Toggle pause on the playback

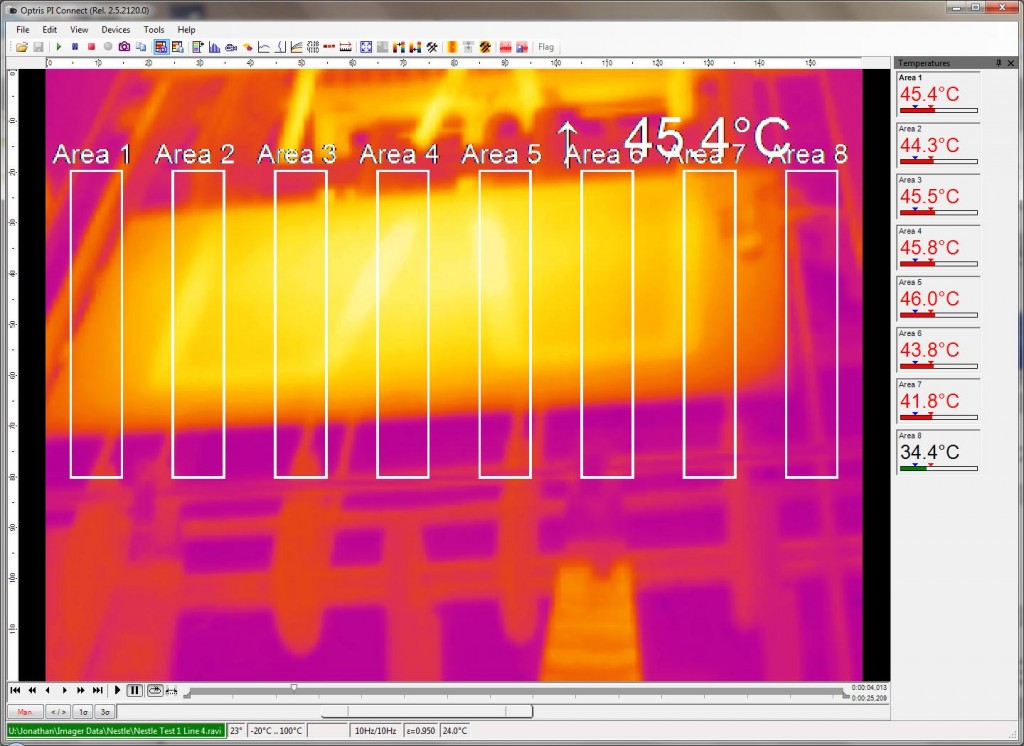pos(135,691)
